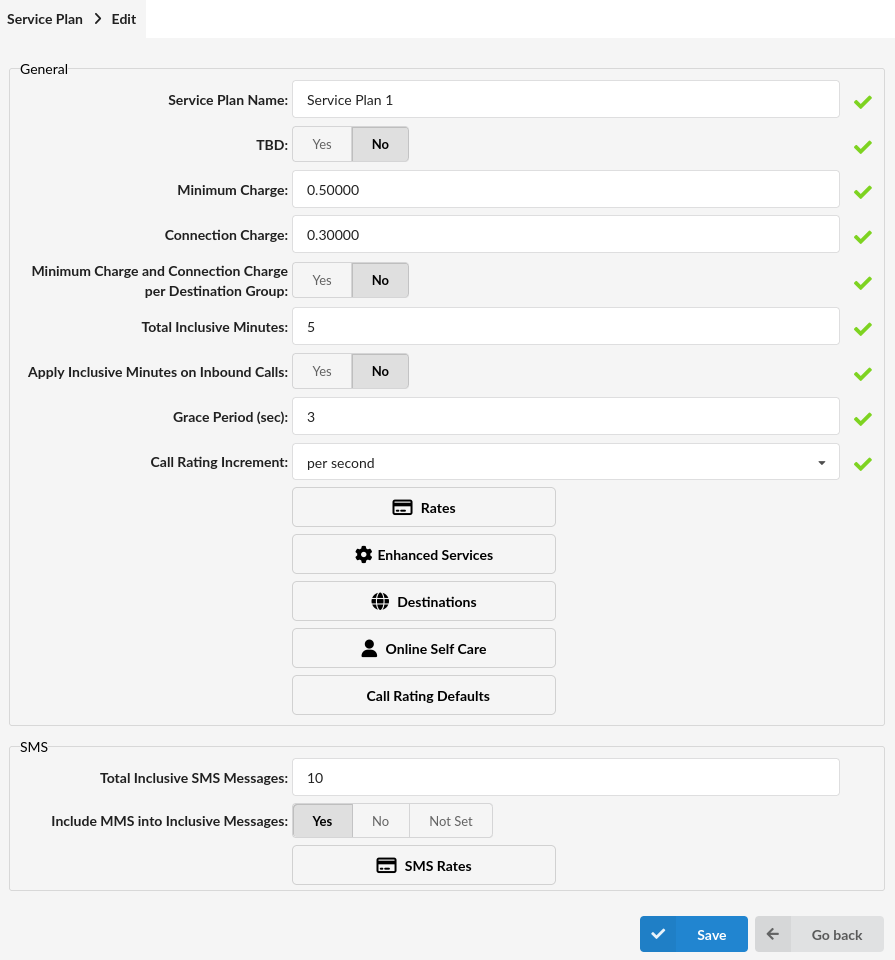Click the gear icon on Enhanced Services
895x960 pixels.
pyautogui.click(x=364, y=555)
